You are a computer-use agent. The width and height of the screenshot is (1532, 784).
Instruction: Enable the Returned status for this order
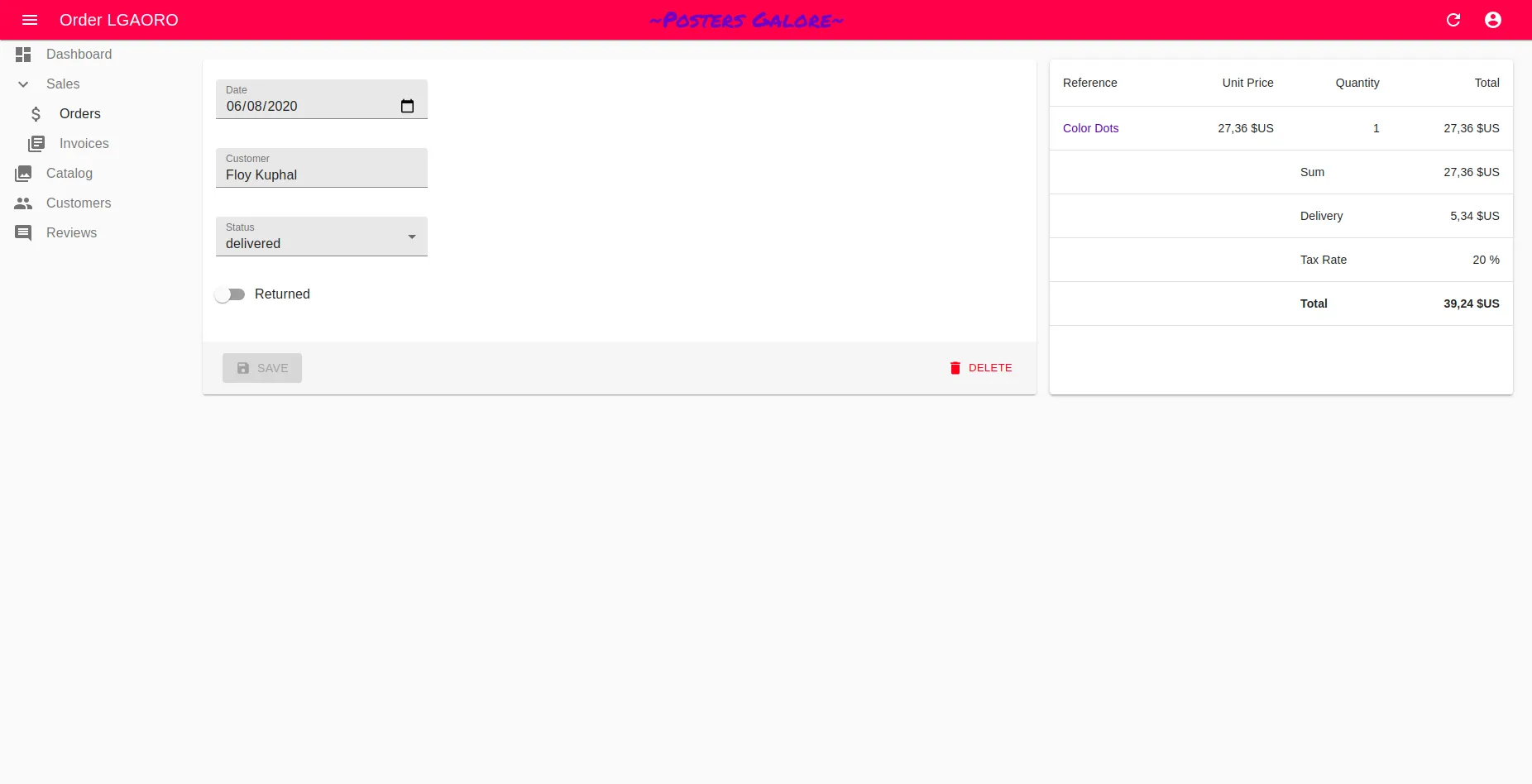pyautogui.click(x=230, y=294)
